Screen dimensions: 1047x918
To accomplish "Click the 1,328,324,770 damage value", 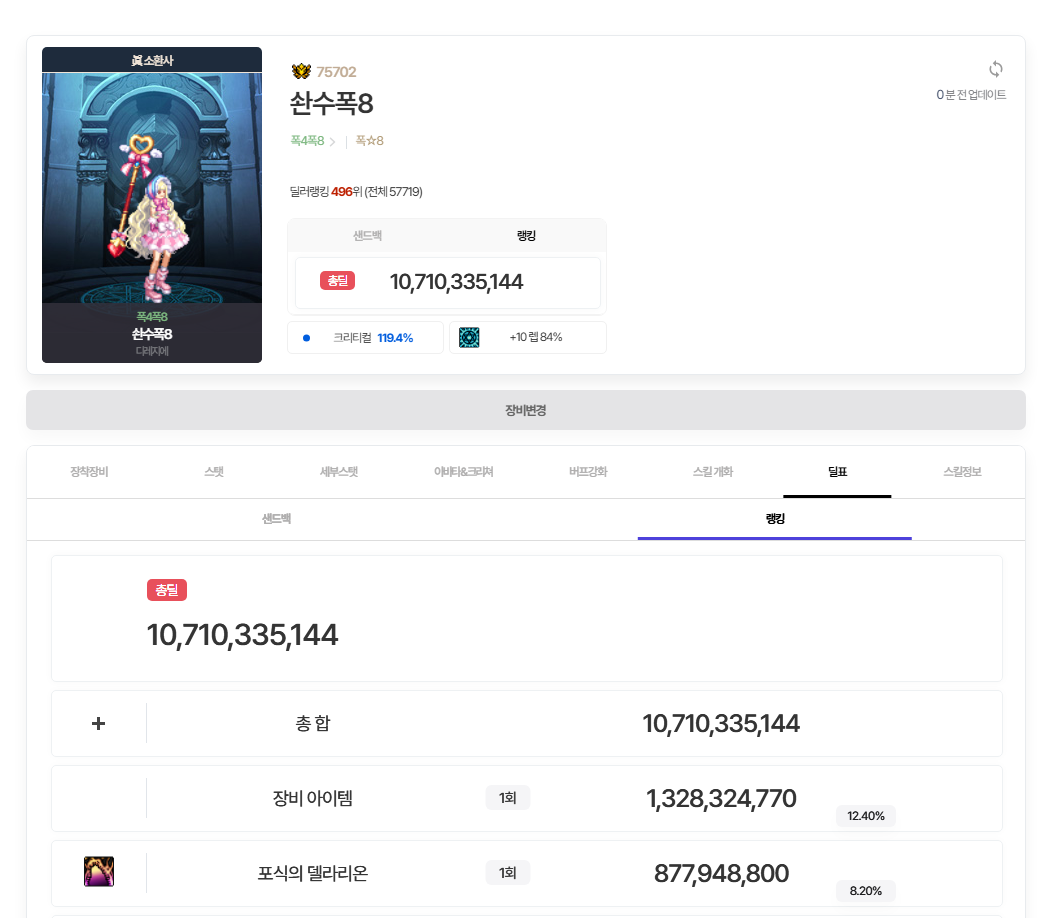I will (721, 798).
